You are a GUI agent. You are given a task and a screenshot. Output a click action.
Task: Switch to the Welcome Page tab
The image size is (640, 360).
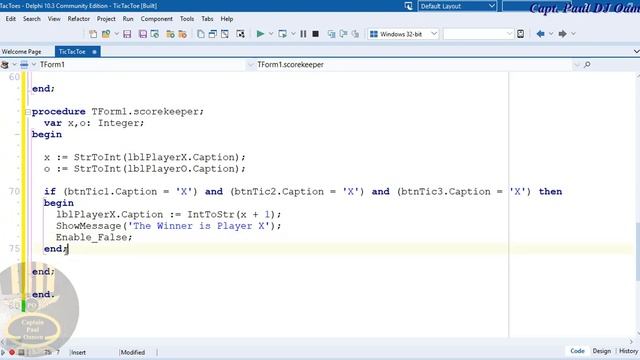pos(22,51)
